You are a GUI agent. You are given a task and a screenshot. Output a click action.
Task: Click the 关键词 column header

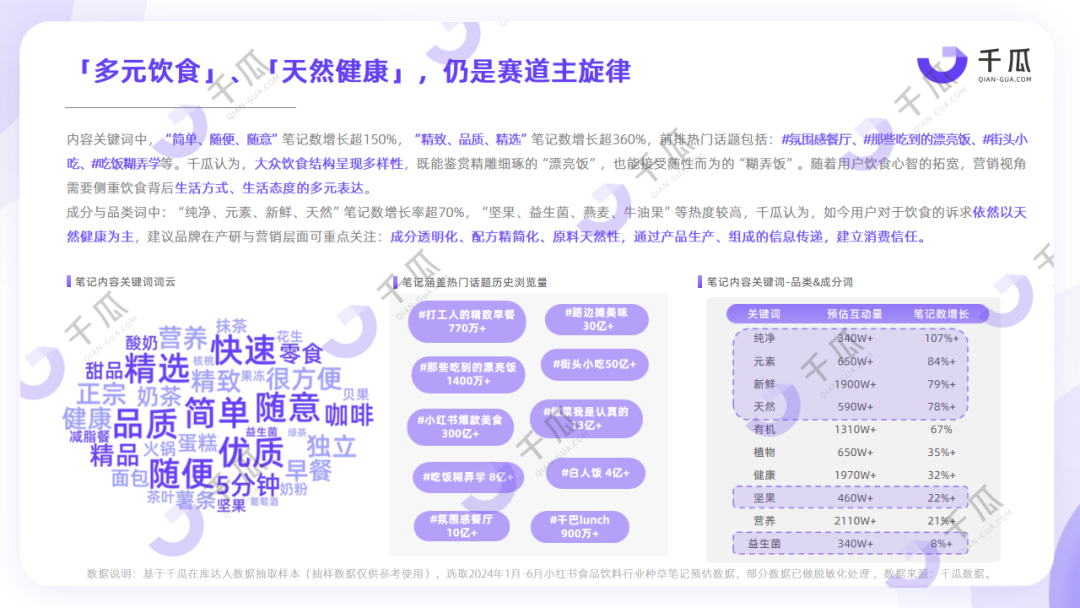coord(764,314)
